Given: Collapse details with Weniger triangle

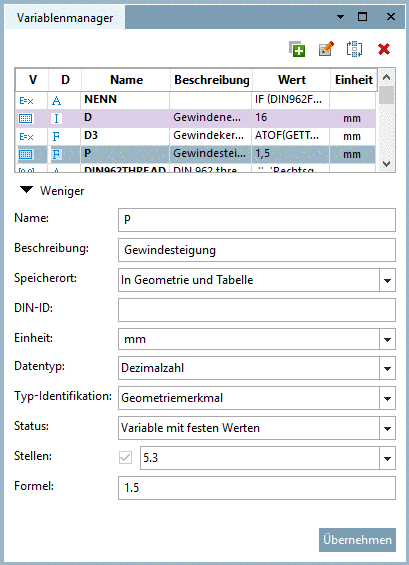Looking at the screenshot, I should pos(27,190).
